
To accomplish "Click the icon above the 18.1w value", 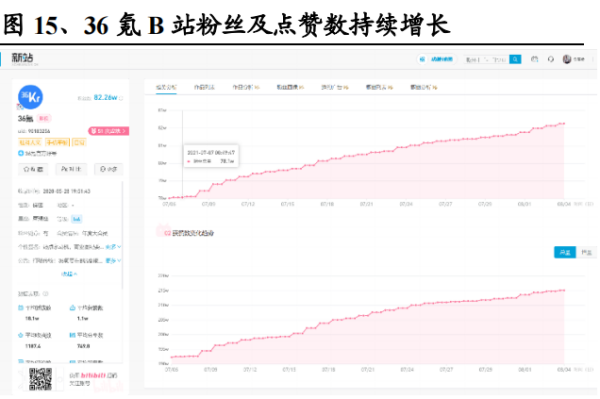I will click(21, 308).
